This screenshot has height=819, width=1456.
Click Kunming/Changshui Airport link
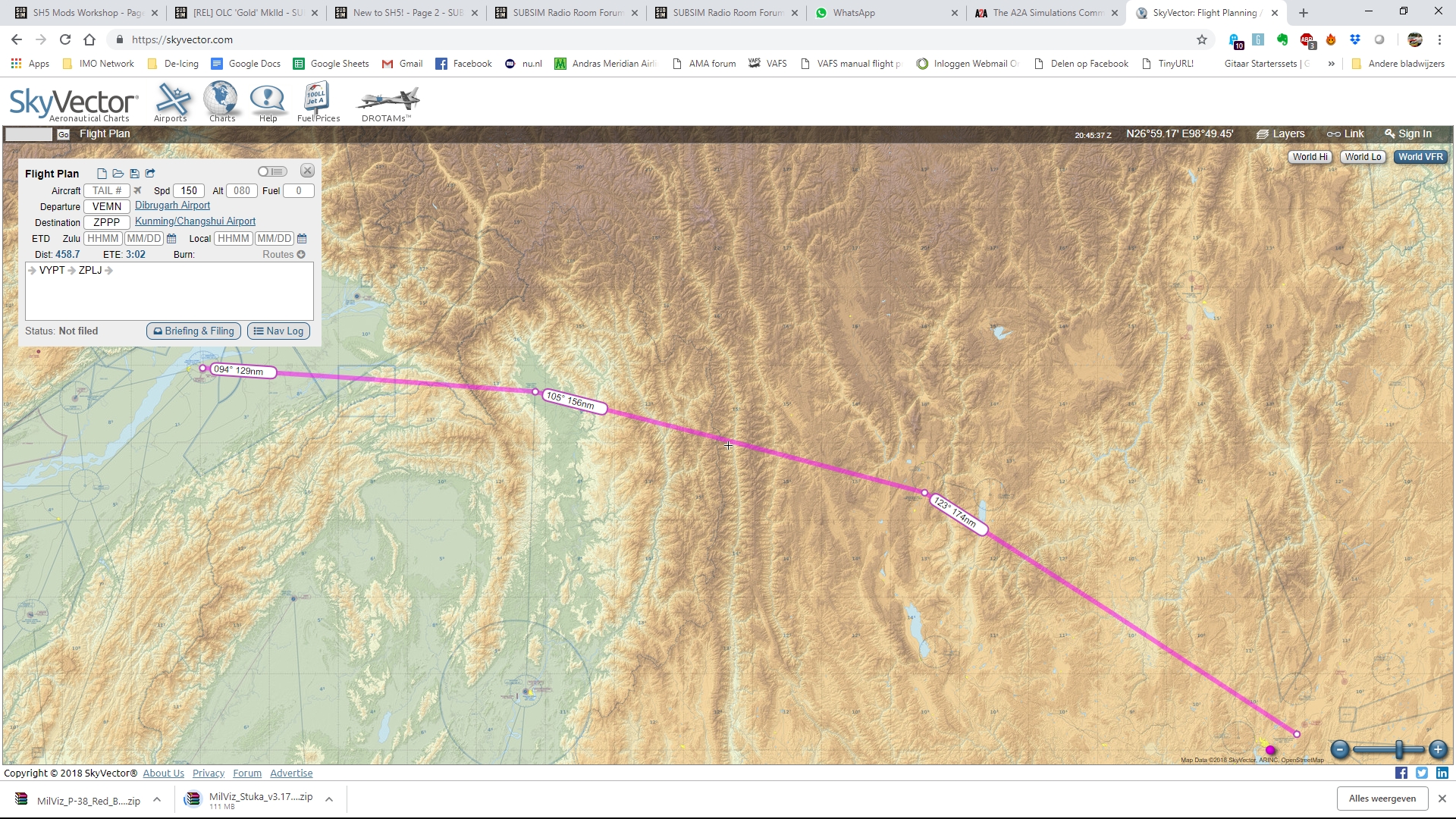[196, 221]
